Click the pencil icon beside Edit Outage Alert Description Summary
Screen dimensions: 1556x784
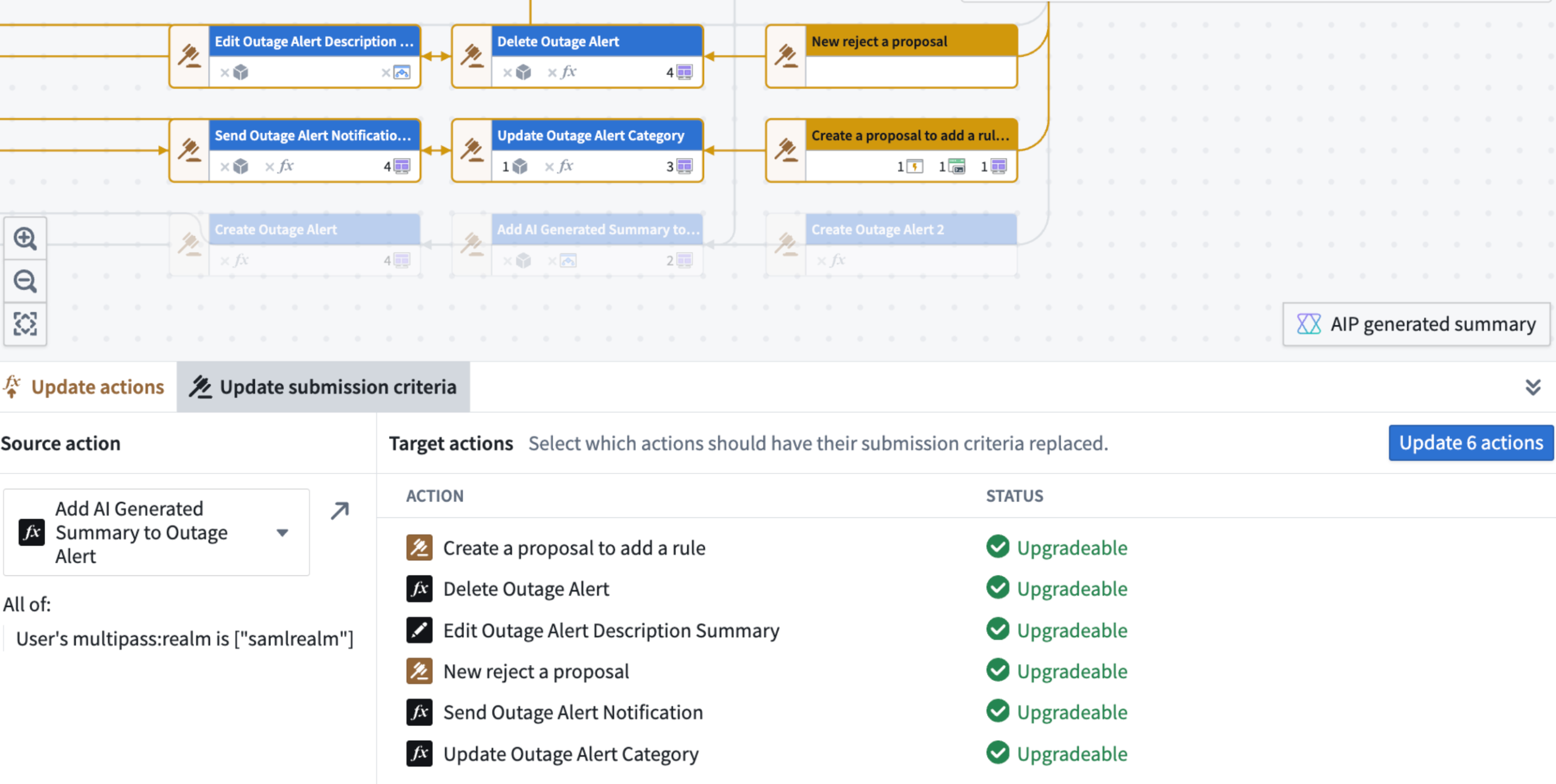click(419, 630)
